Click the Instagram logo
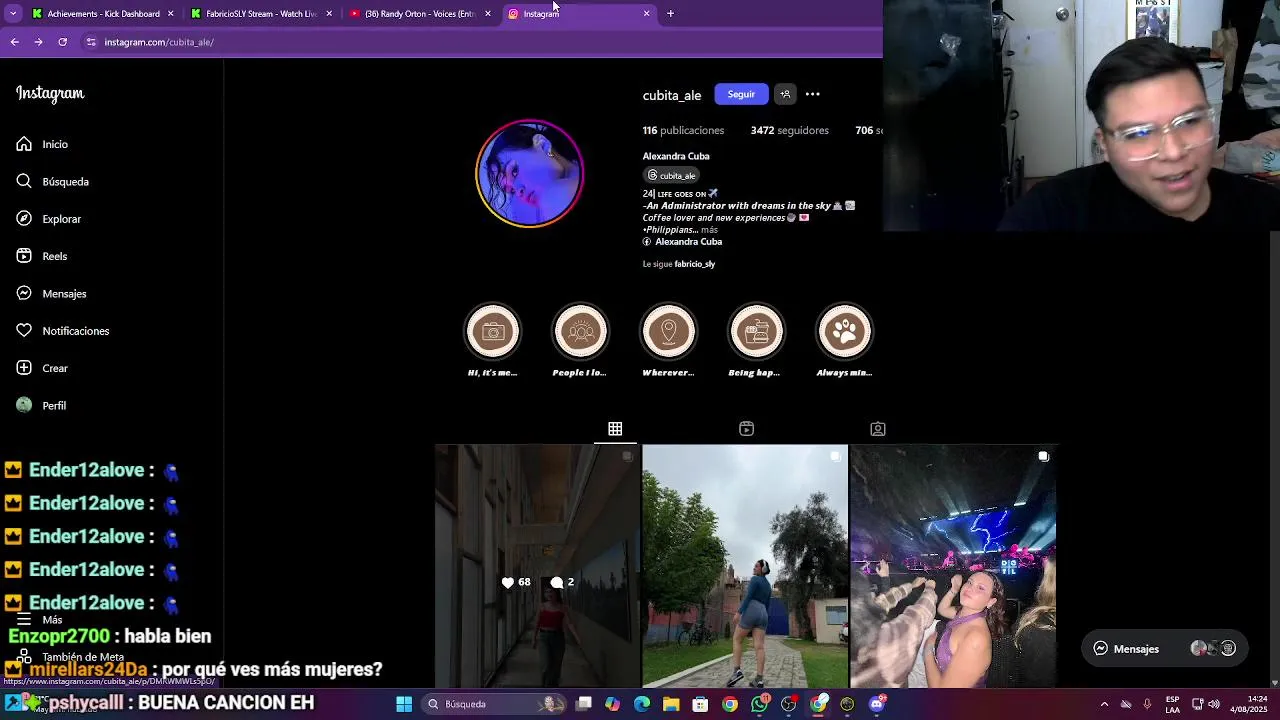The width and height of the screenshot is (1280, 720). [x=50, y=94]
